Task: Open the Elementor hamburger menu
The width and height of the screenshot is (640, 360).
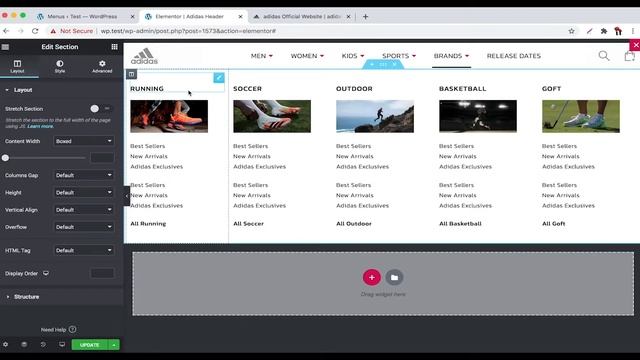Action: pyautogui.click(x=5, y=47)
